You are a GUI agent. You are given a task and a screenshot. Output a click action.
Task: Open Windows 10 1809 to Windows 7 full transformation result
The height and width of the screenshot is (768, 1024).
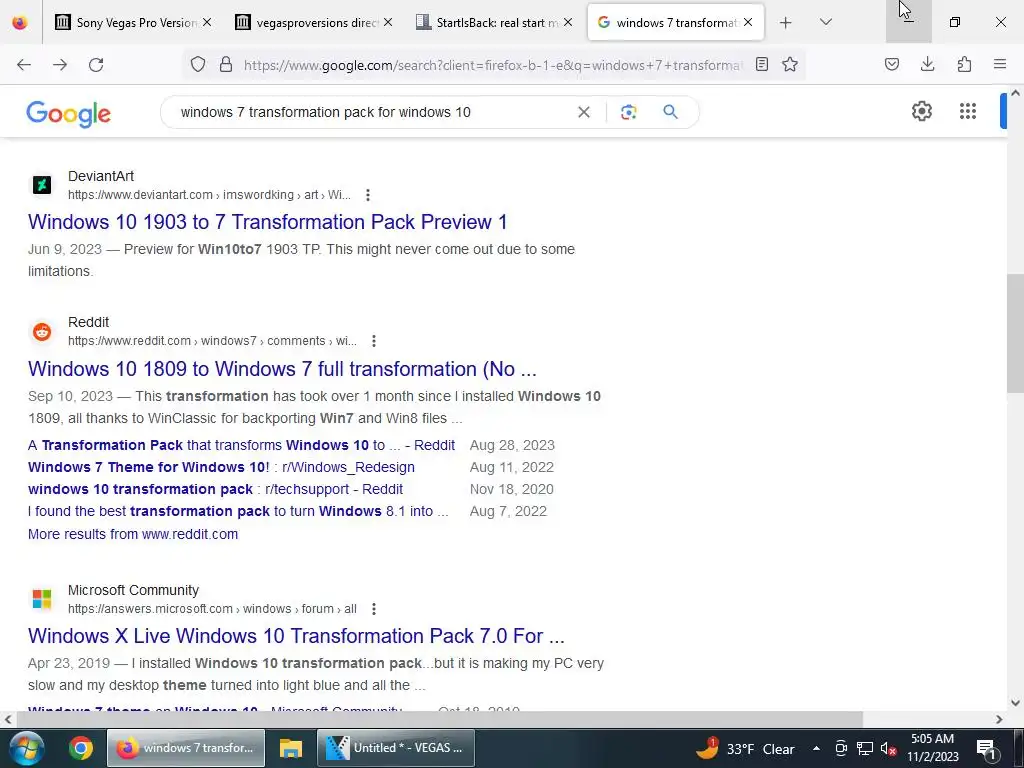(x=282, y=369)
